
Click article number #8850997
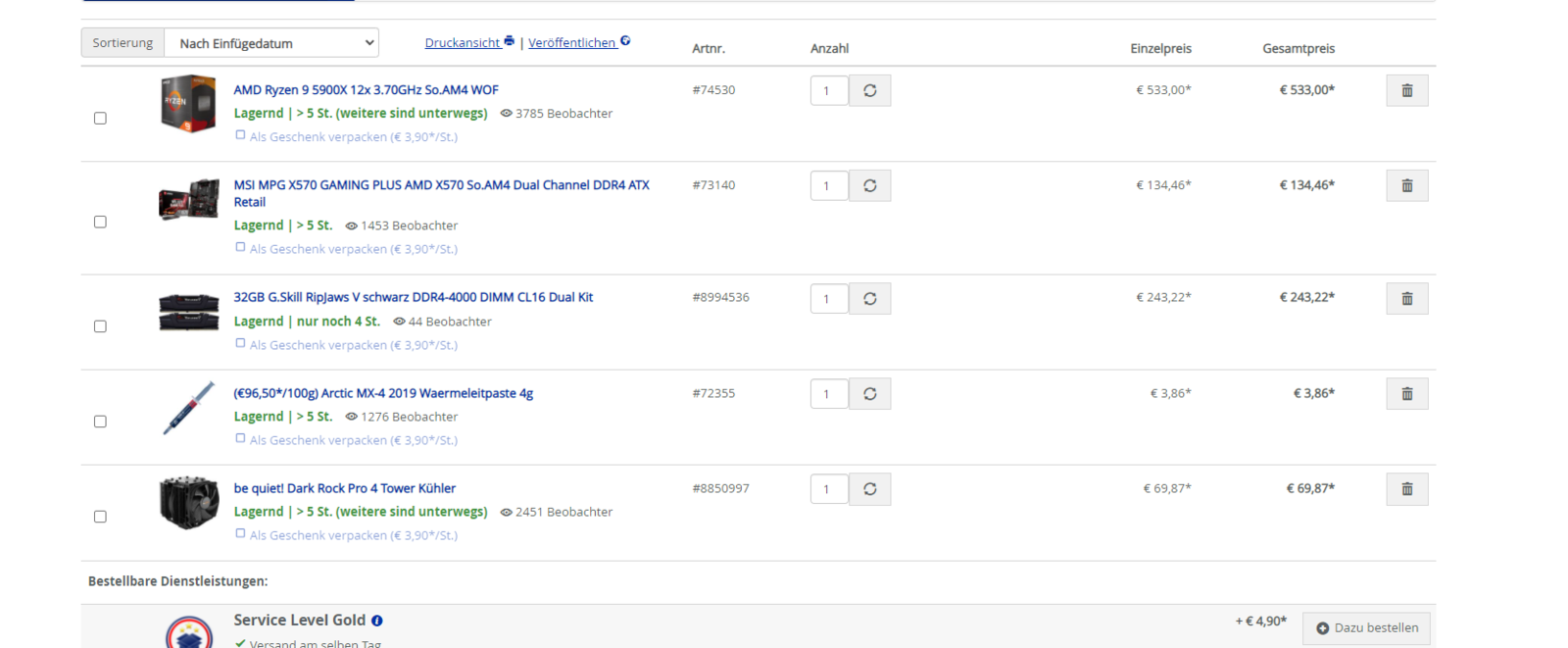tap(720, 488)
